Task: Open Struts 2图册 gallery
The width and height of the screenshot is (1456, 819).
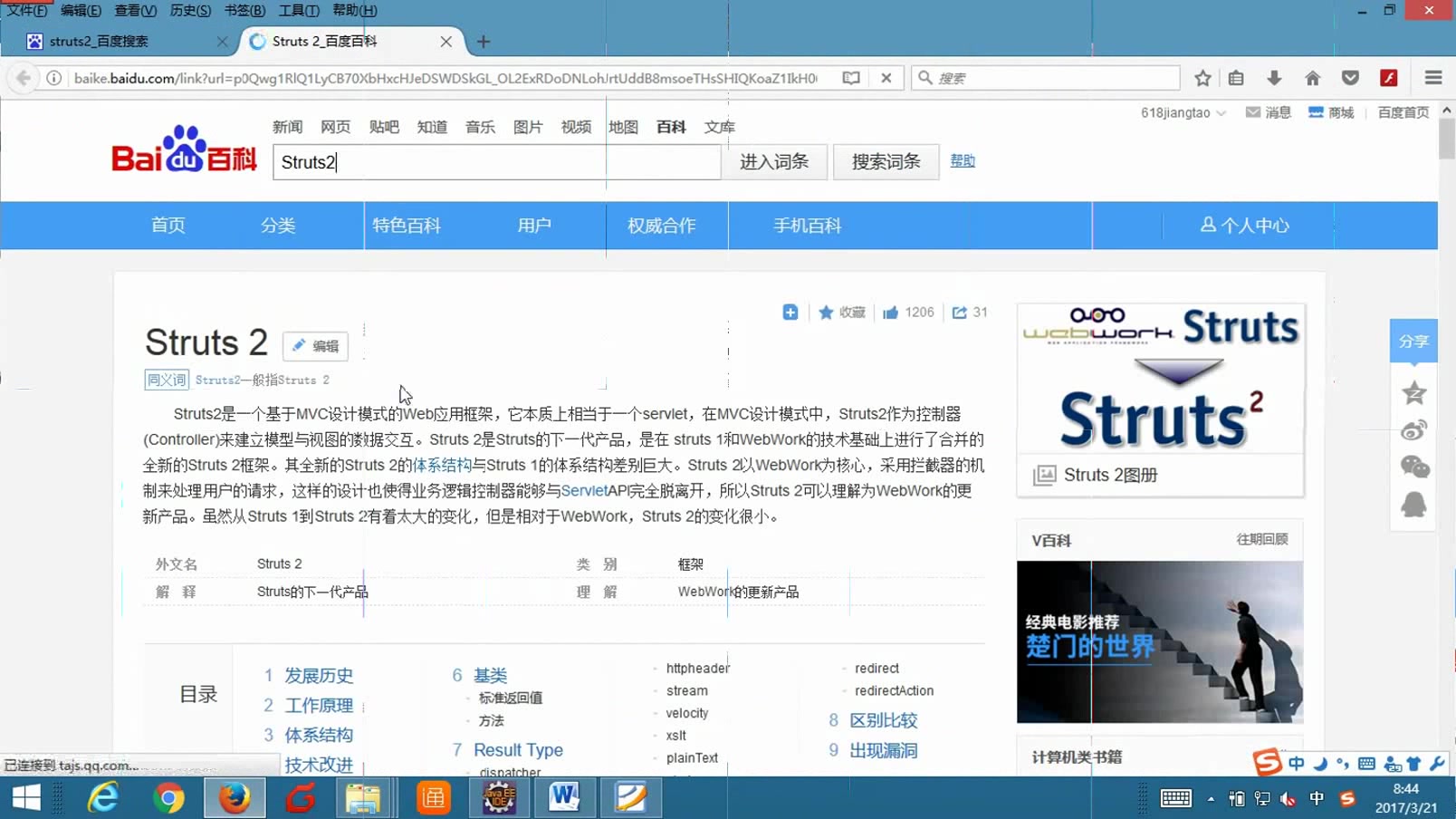Action: (x=1110, y=475)
